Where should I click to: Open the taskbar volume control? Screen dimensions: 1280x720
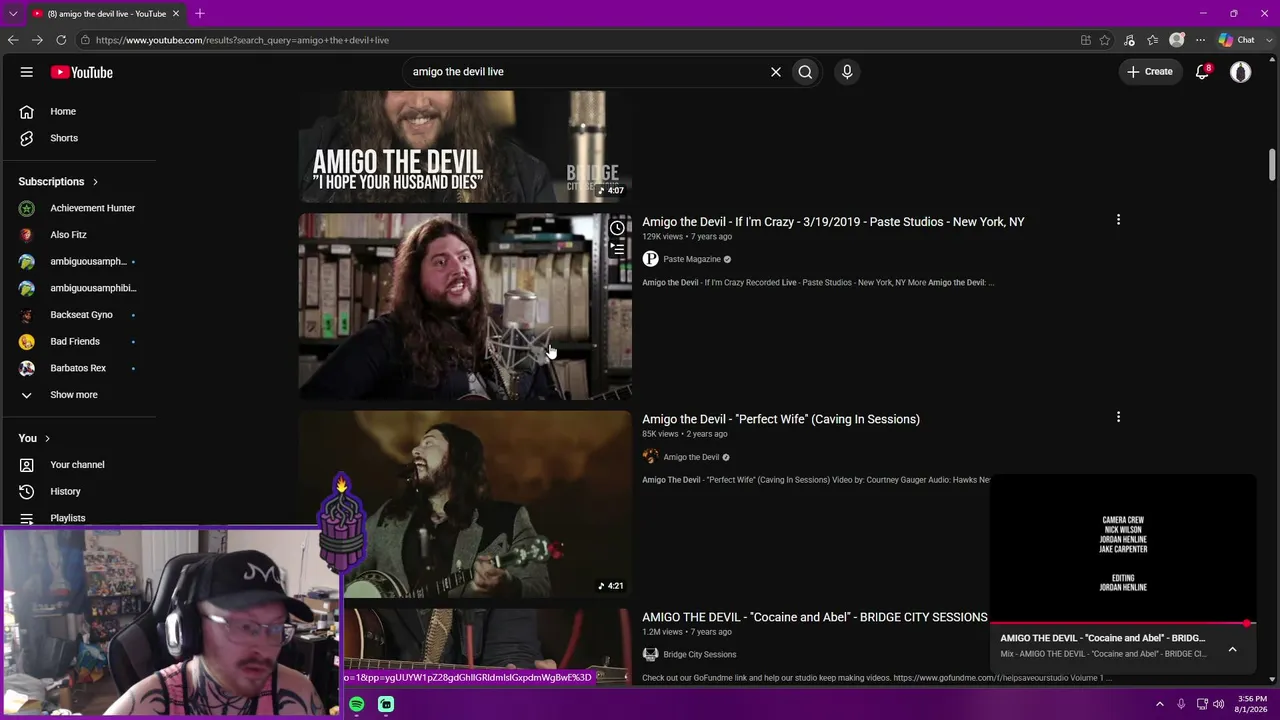(1218, 704)
